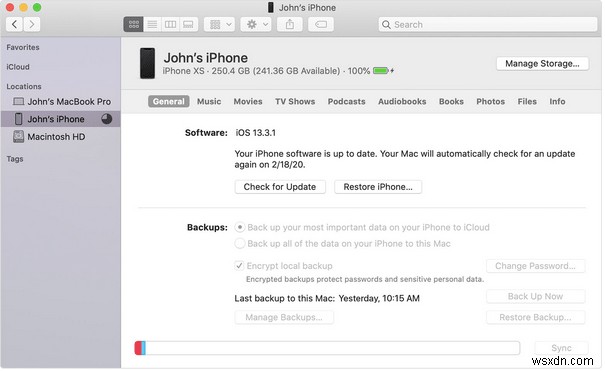Go forward with the right chevron button
This screenshot has height=371, width=605.
tap(32, 24)
